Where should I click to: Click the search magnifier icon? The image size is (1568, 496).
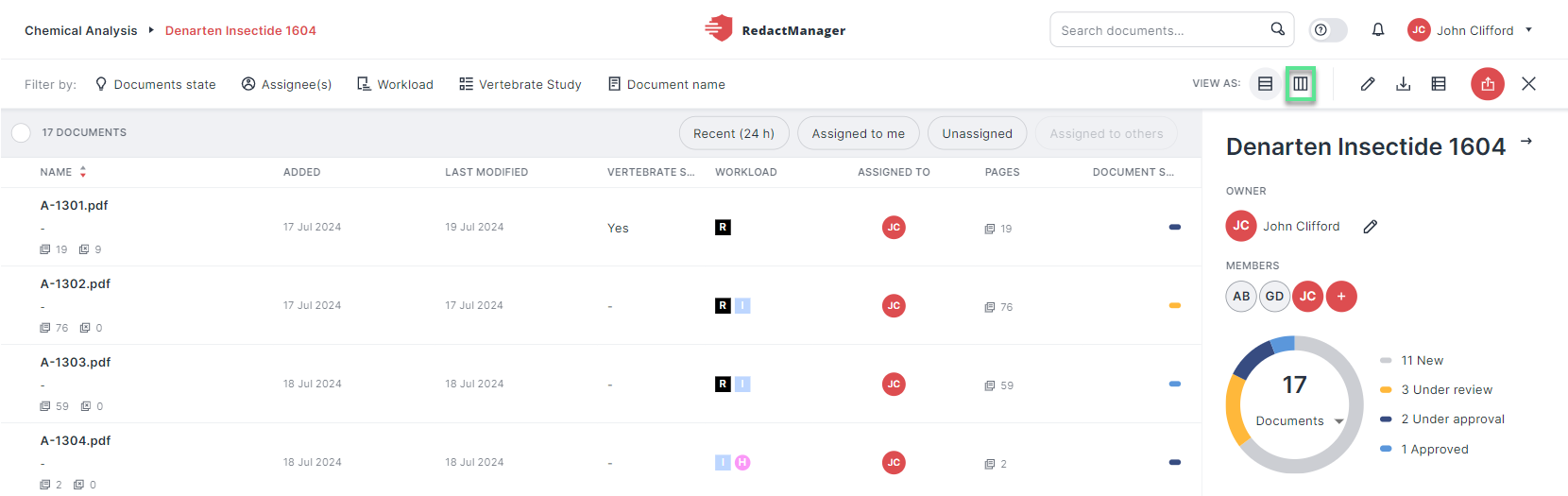pos(1277,29)
